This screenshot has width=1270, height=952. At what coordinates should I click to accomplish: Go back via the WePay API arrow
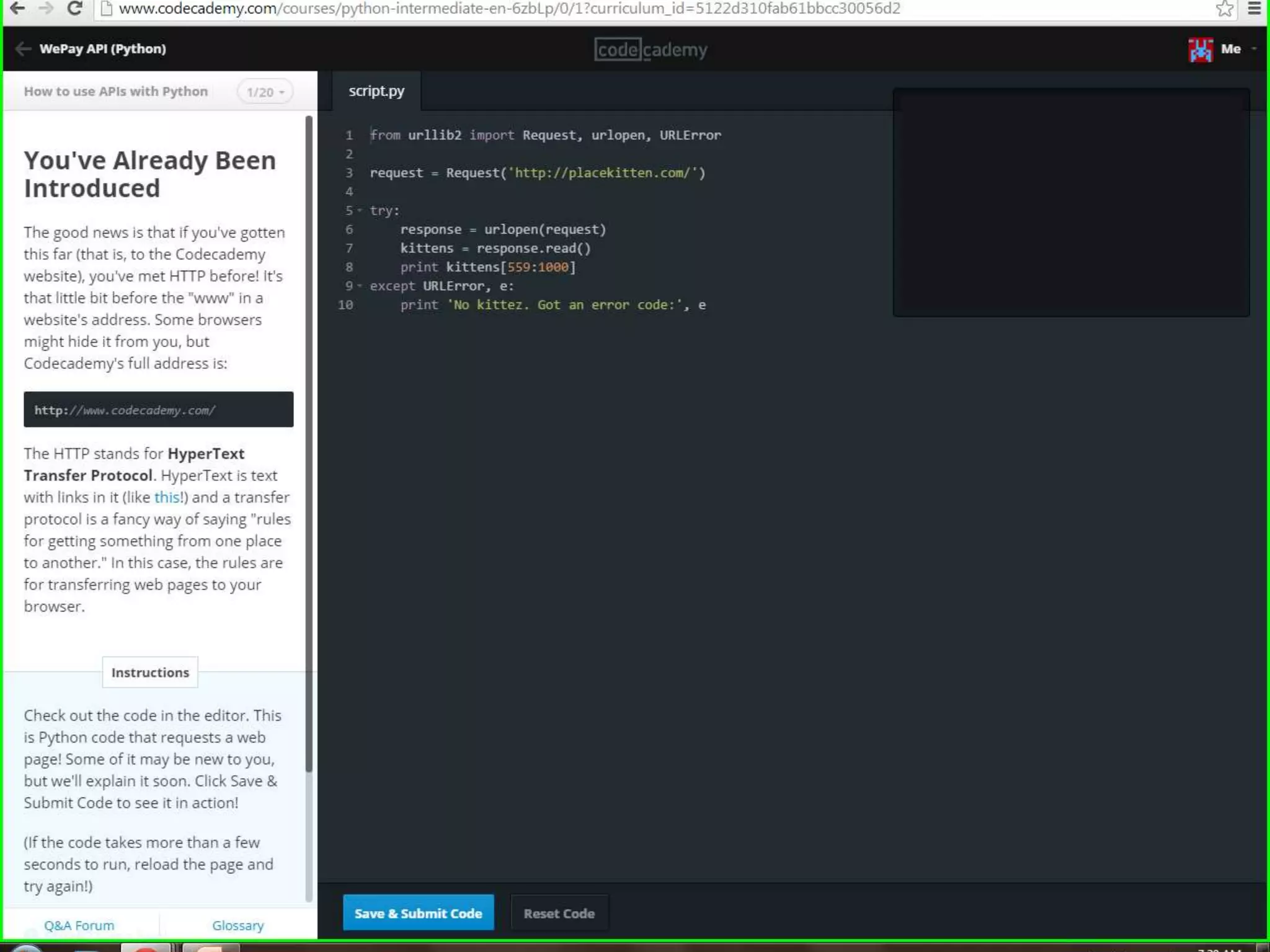(x=23, y=49)
